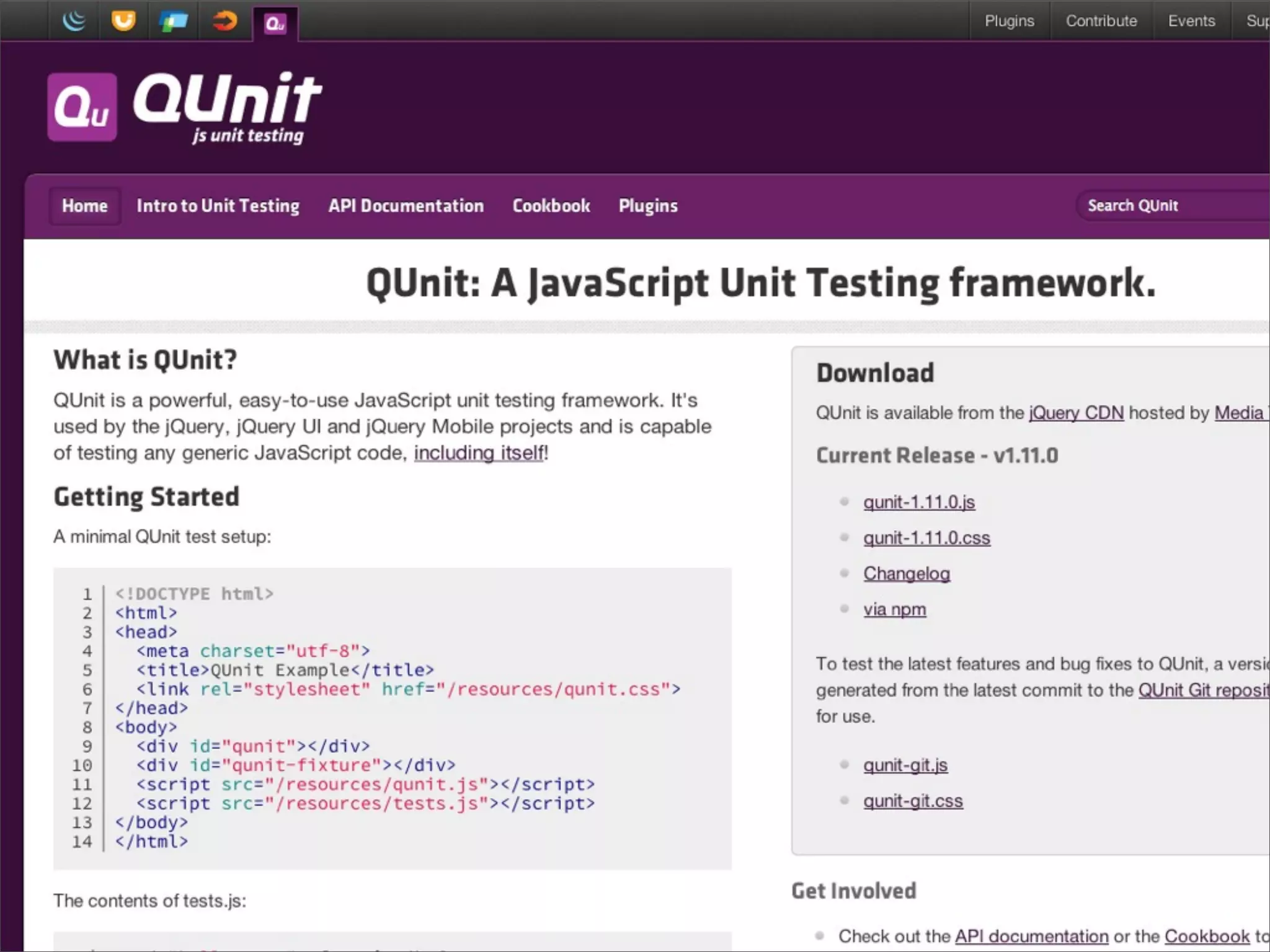
Task: Open Plugins in the top-right bar
Action: click(1009, 21)
